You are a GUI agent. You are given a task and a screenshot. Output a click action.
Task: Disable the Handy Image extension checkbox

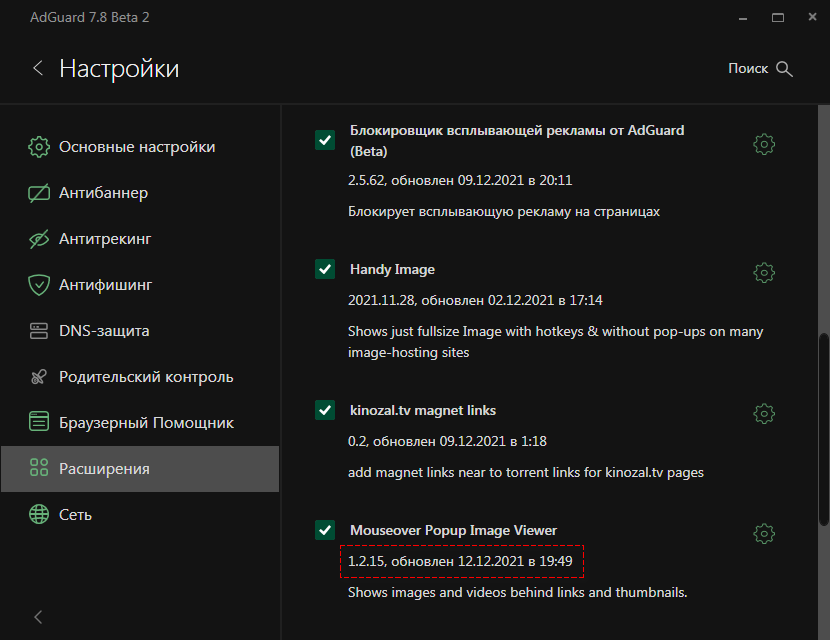pyautogui.click(x=324, y=269)
